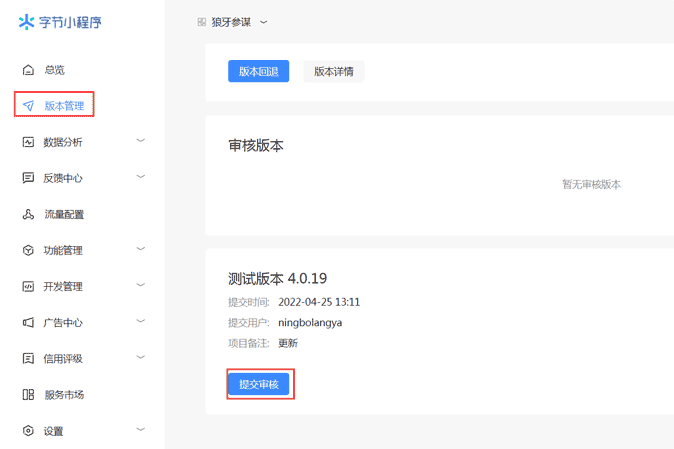The width and height of the screenshot is (674, 449).
Task: Click the 提交时间 label
Action: [248, 302]
